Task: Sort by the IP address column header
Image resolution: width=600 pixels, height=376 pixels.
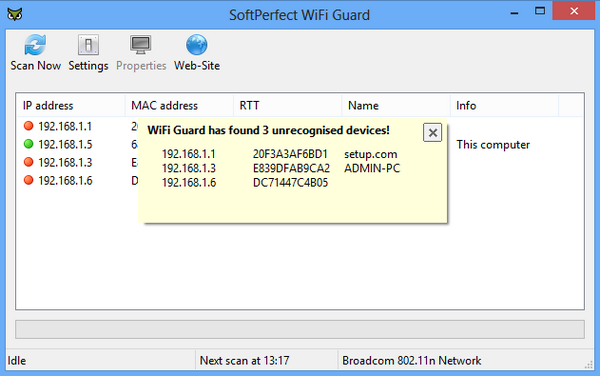Action: [x=71, y=106]
